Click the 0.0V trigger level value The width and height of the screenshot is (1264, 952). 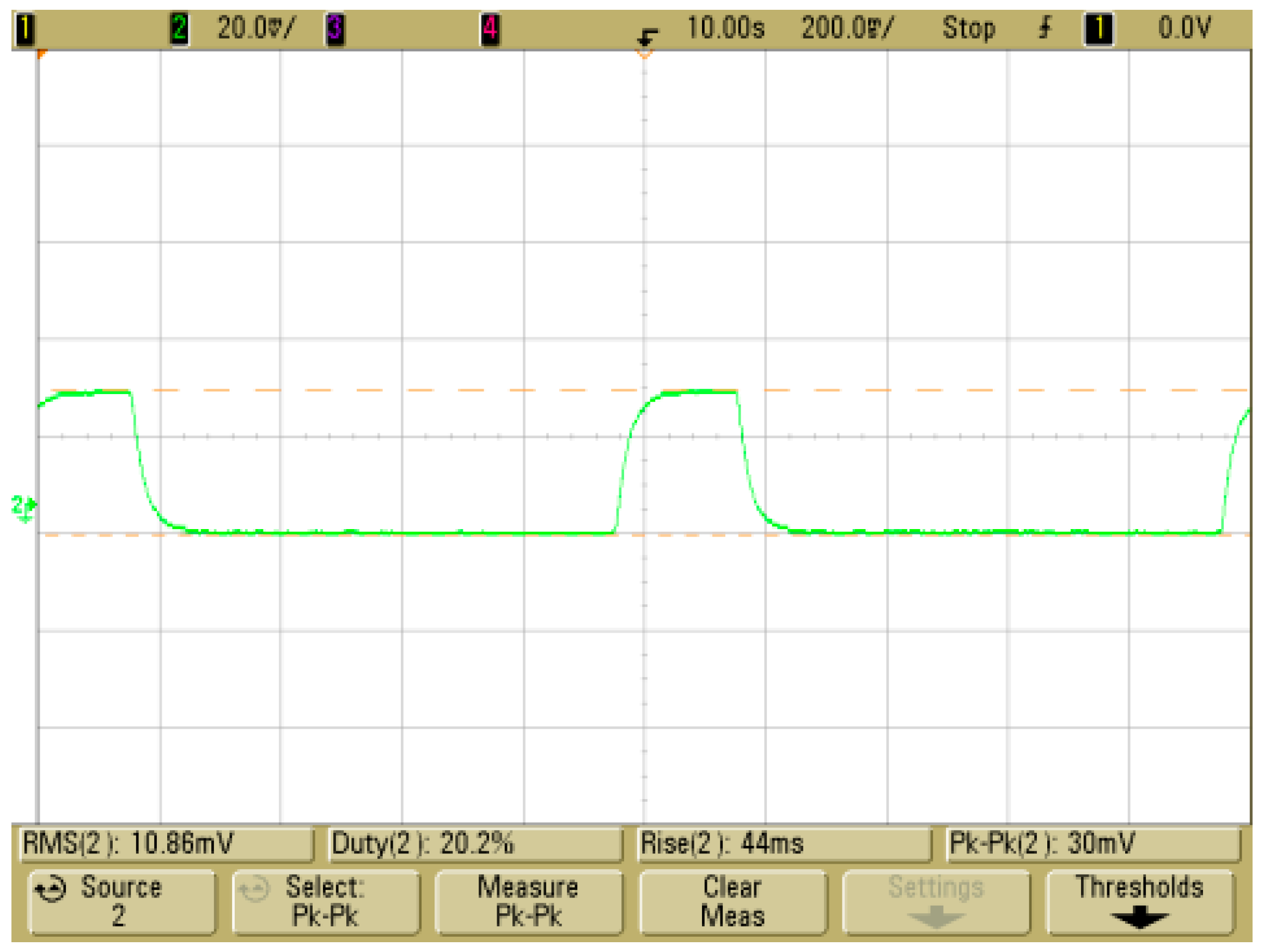[x=1184, y=27]
